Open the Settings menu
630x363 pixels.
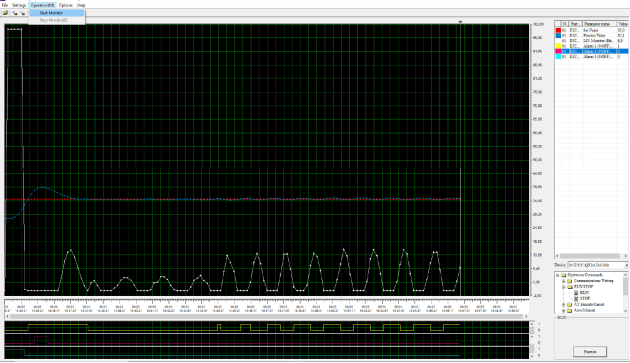pos(19,5)
